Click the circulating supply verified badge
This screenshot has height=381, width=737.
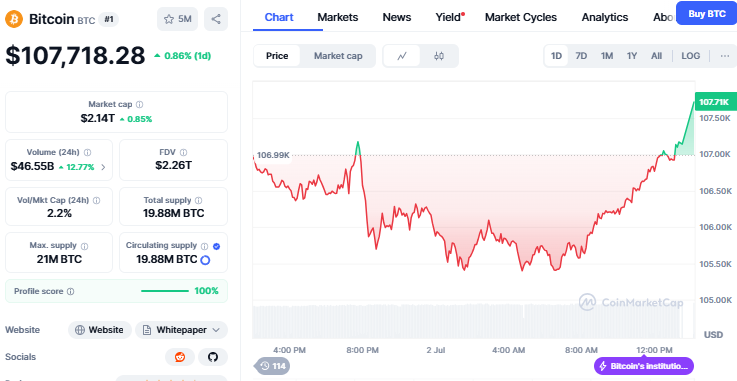[x=216, y=246]
